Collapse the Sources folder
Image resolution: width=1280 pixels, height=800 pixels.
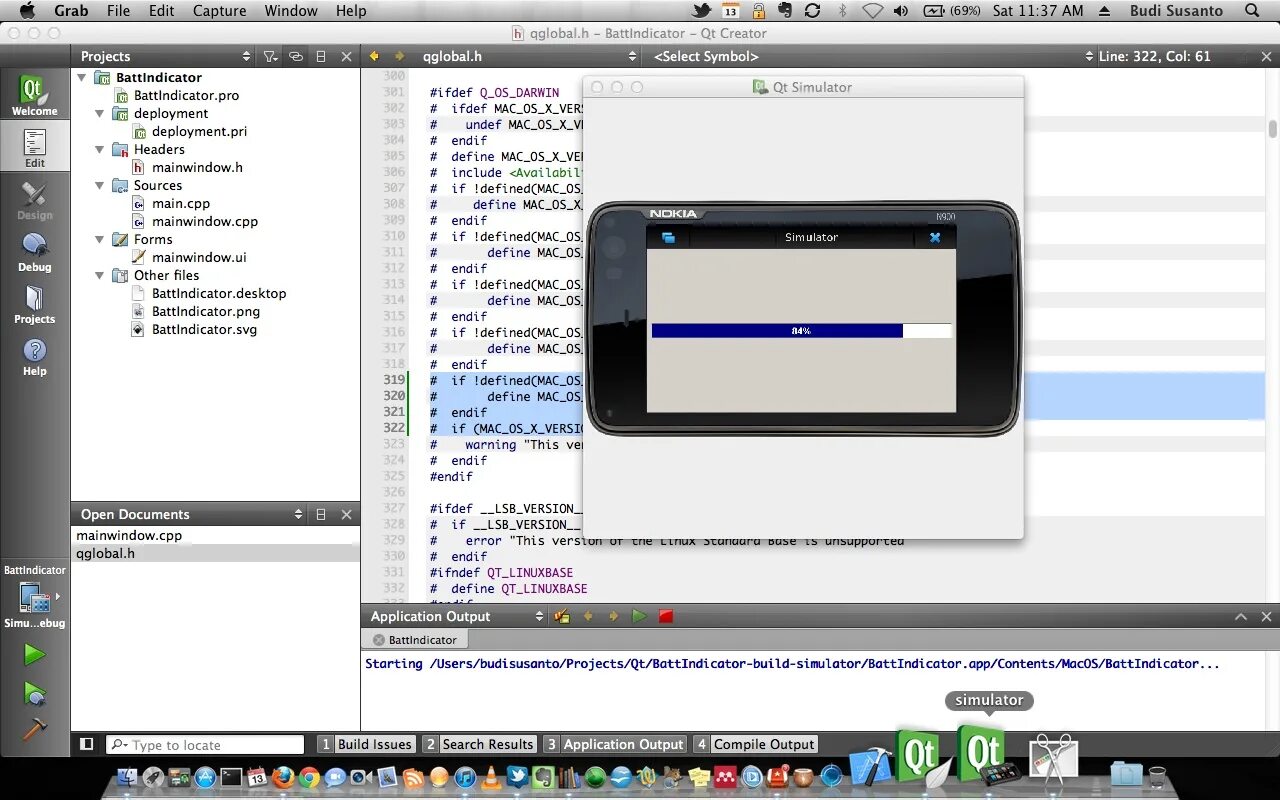(99, 185)
